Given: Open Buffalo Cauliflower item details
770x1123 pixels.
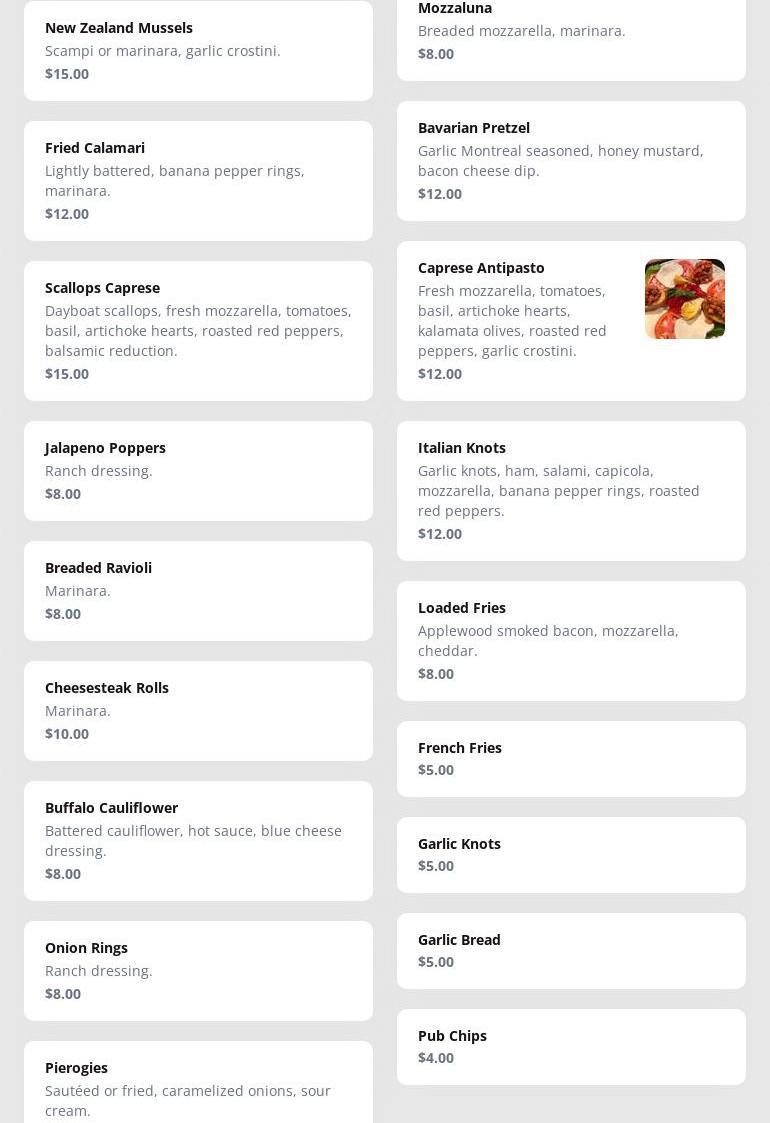Looking at the screenshot, I should 198,840.
